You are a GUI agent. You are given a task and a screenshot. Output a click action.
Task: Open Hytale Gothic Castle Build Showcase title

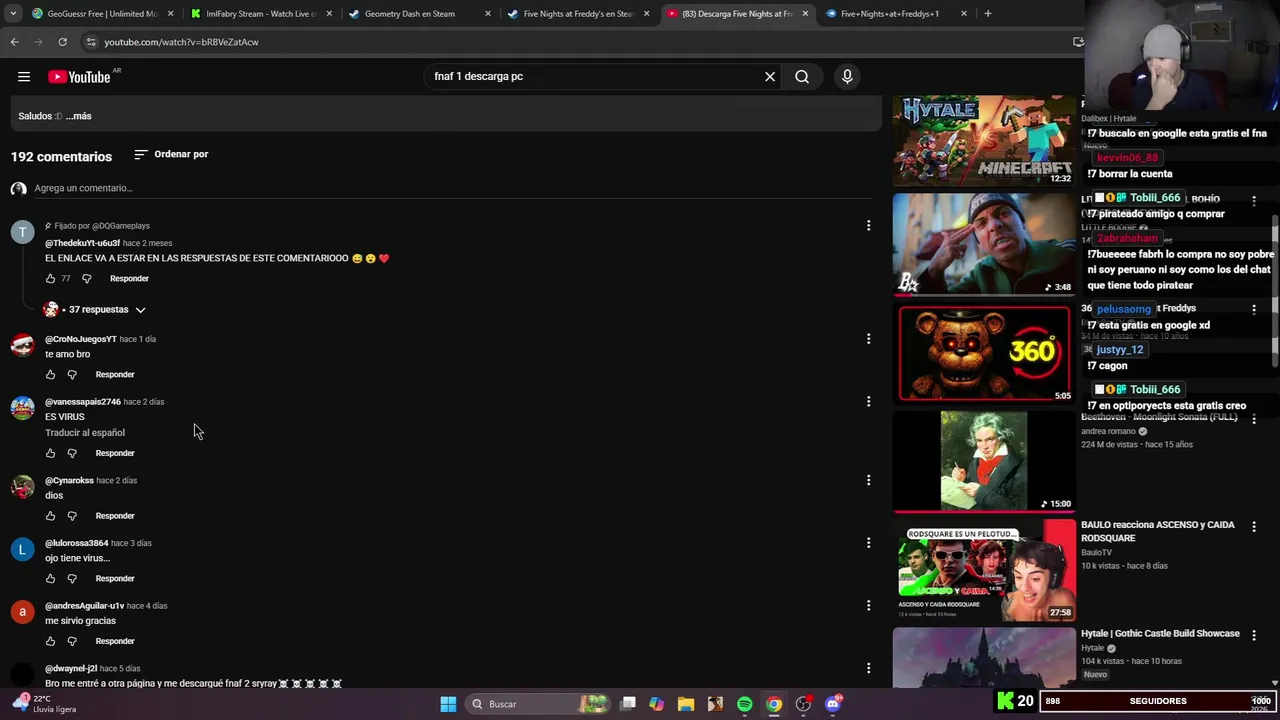point(1160,634)
